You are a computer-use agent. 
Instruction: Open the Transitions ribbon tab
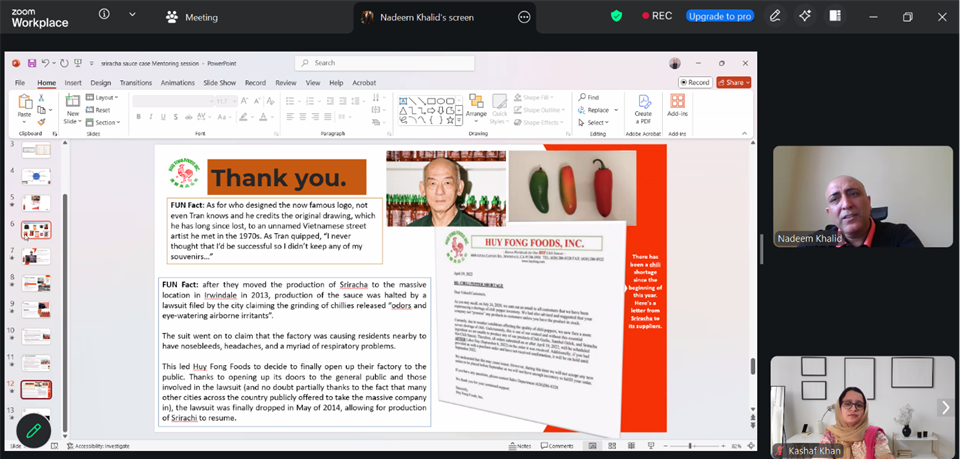click(x=136, y=83)
